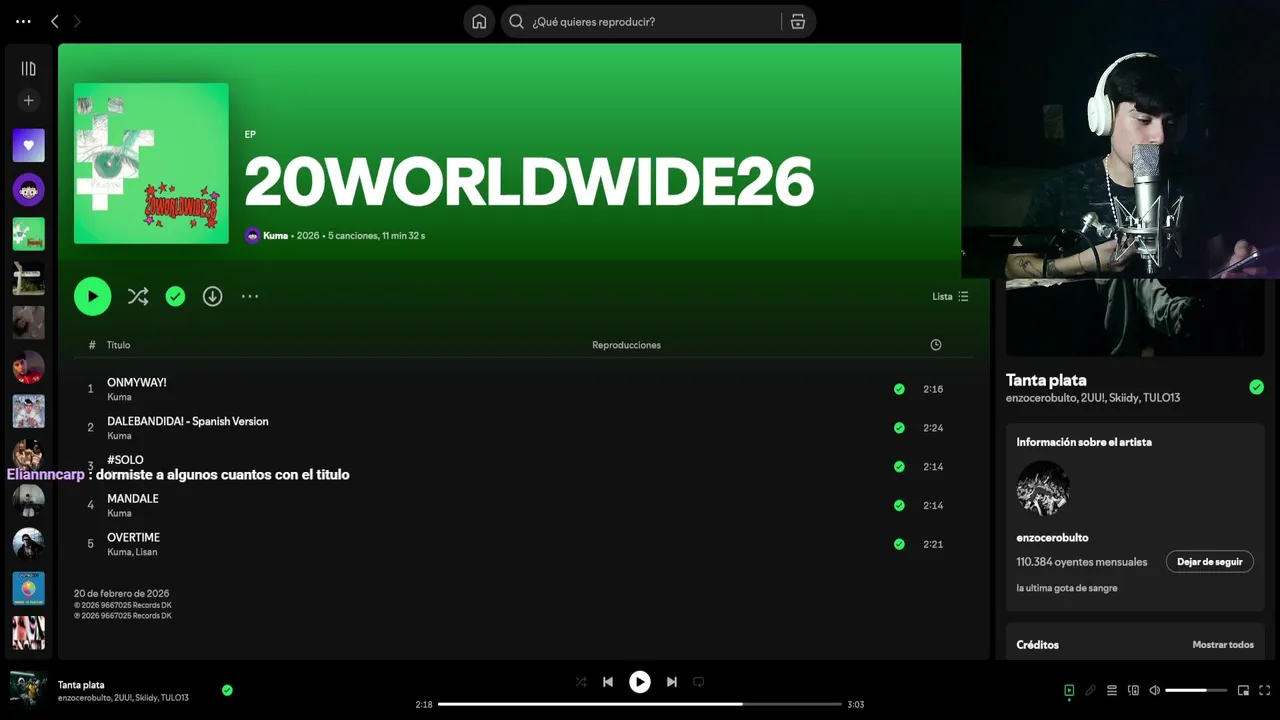Viewport: 1280px width, 720px height.
Task: Open Tanta plata title in right panel
Action: pos(1046,380)
